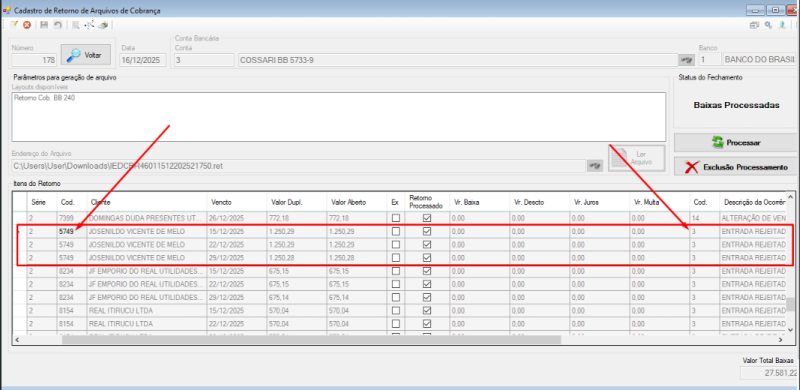The image size is (800, 390).
Task: Select Valor Dupl. cell 1.250,28
Action: pos(297,258)
